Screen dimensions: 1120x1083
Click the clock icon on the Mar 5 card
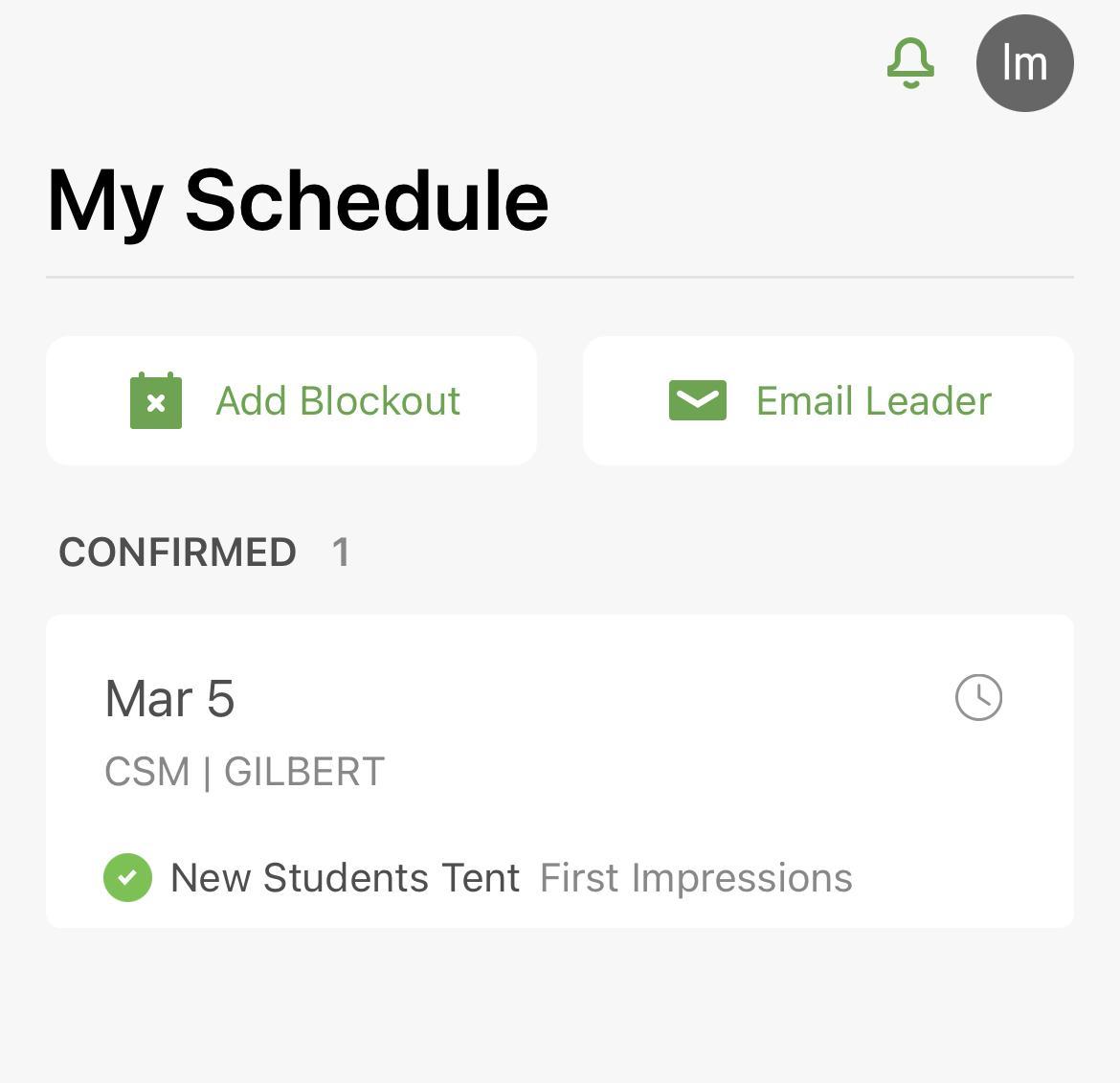point(978,697)
